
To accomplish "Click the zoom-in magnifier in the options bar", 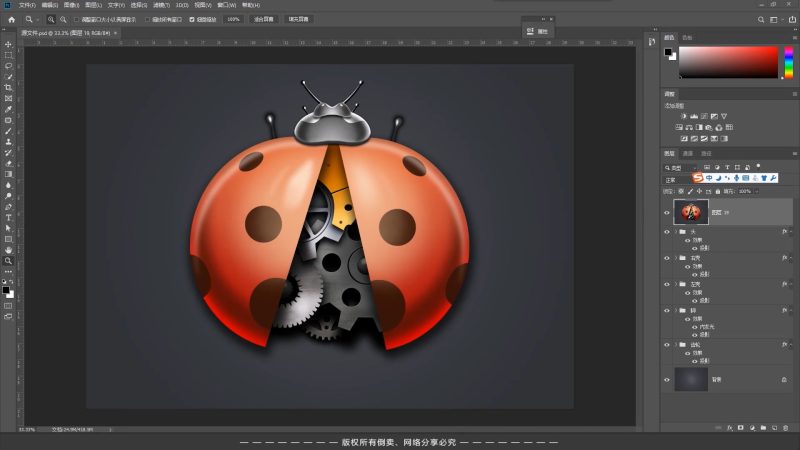I will (x=51, y=19).
